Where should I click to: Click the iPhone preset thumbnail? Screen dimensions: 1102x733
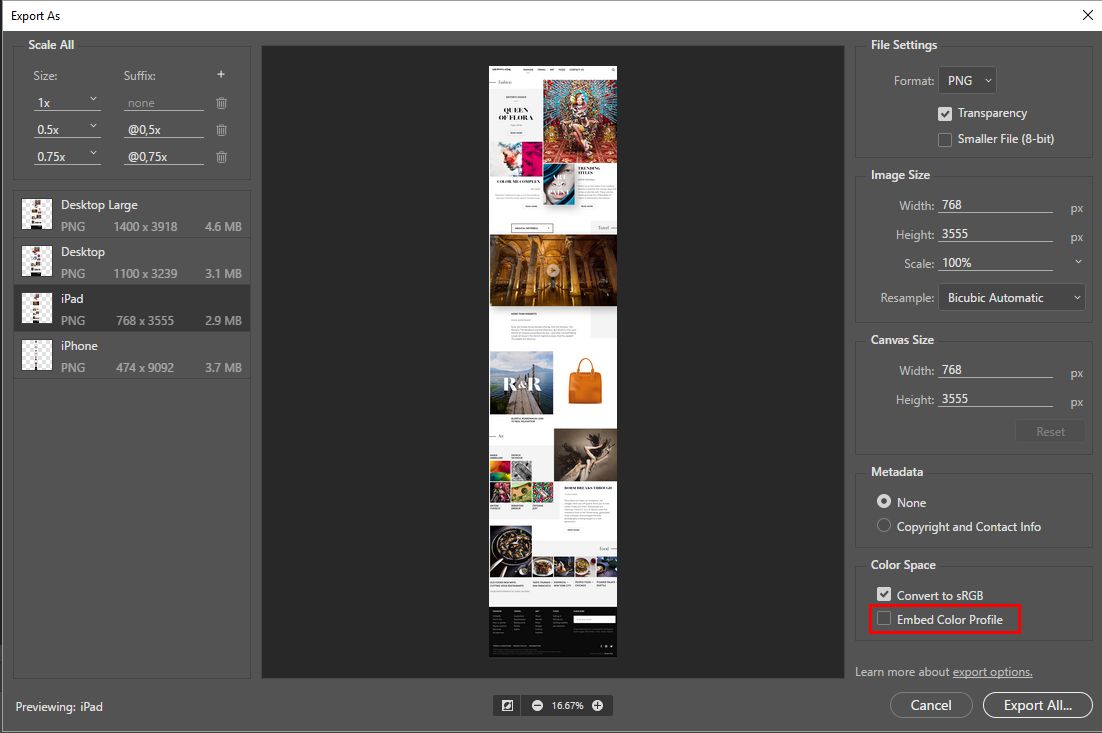click(37, 355)
